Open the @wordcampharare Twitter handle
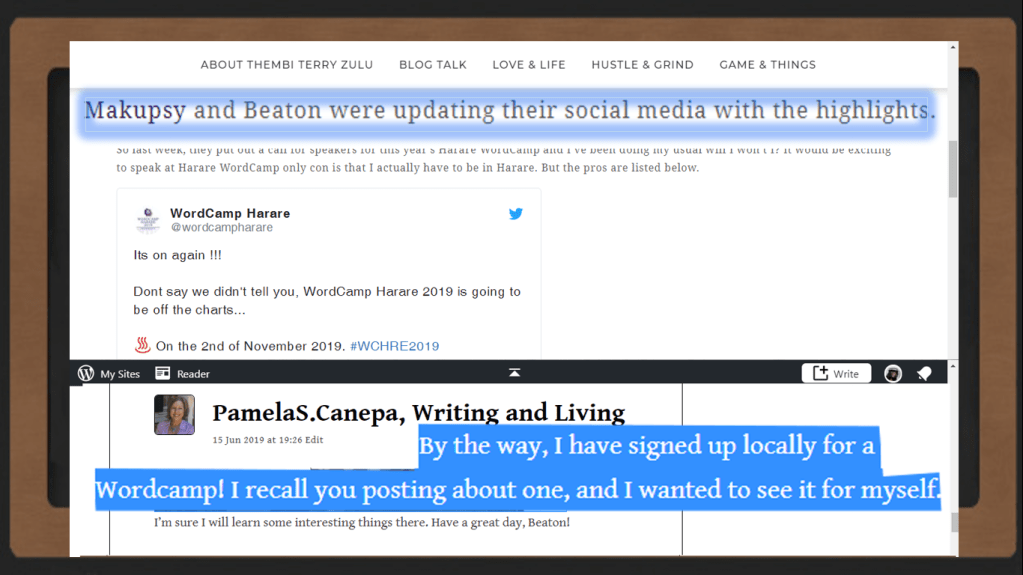Screen dimensions: 1023x575 pyautogui.click(x=221, y=228)
